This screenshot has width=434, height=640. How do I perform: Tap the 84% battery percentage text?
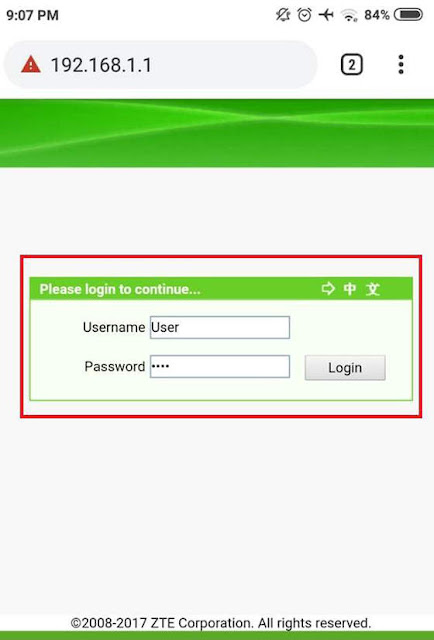(377, 15)
